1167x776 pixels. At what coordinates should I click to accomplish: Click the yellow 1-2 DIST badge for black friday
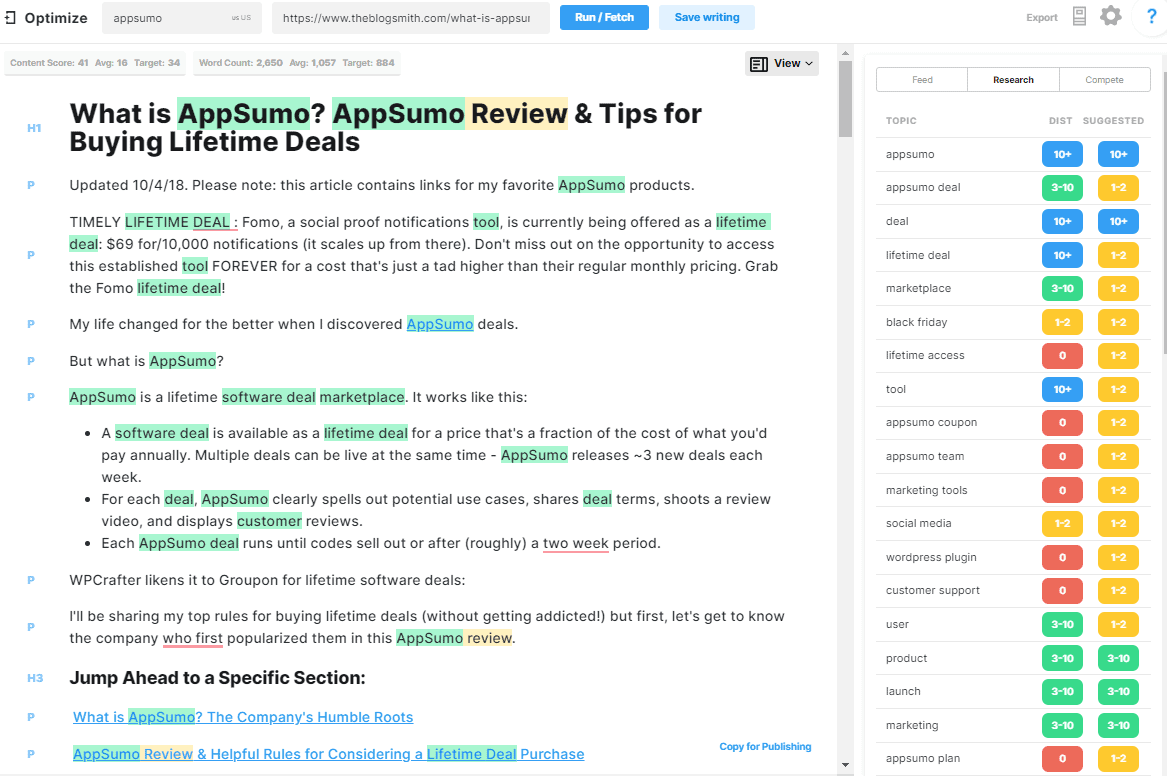pyautogui.click(x=1062, y=322)
